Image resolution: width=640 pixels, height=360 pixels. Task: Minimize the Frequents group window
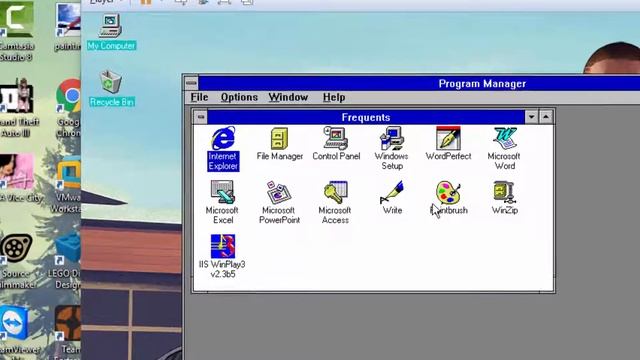(531, 117)
